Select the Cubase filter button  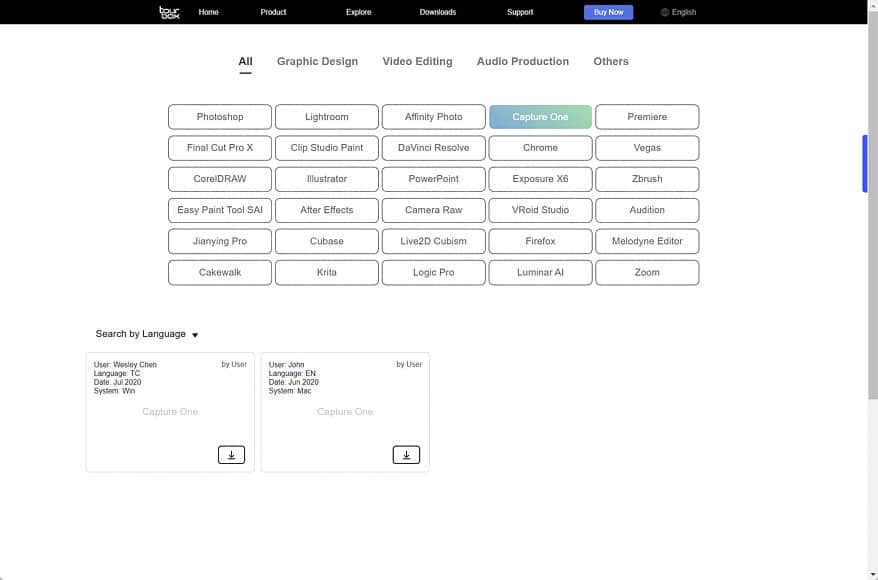tap(327, 241)
